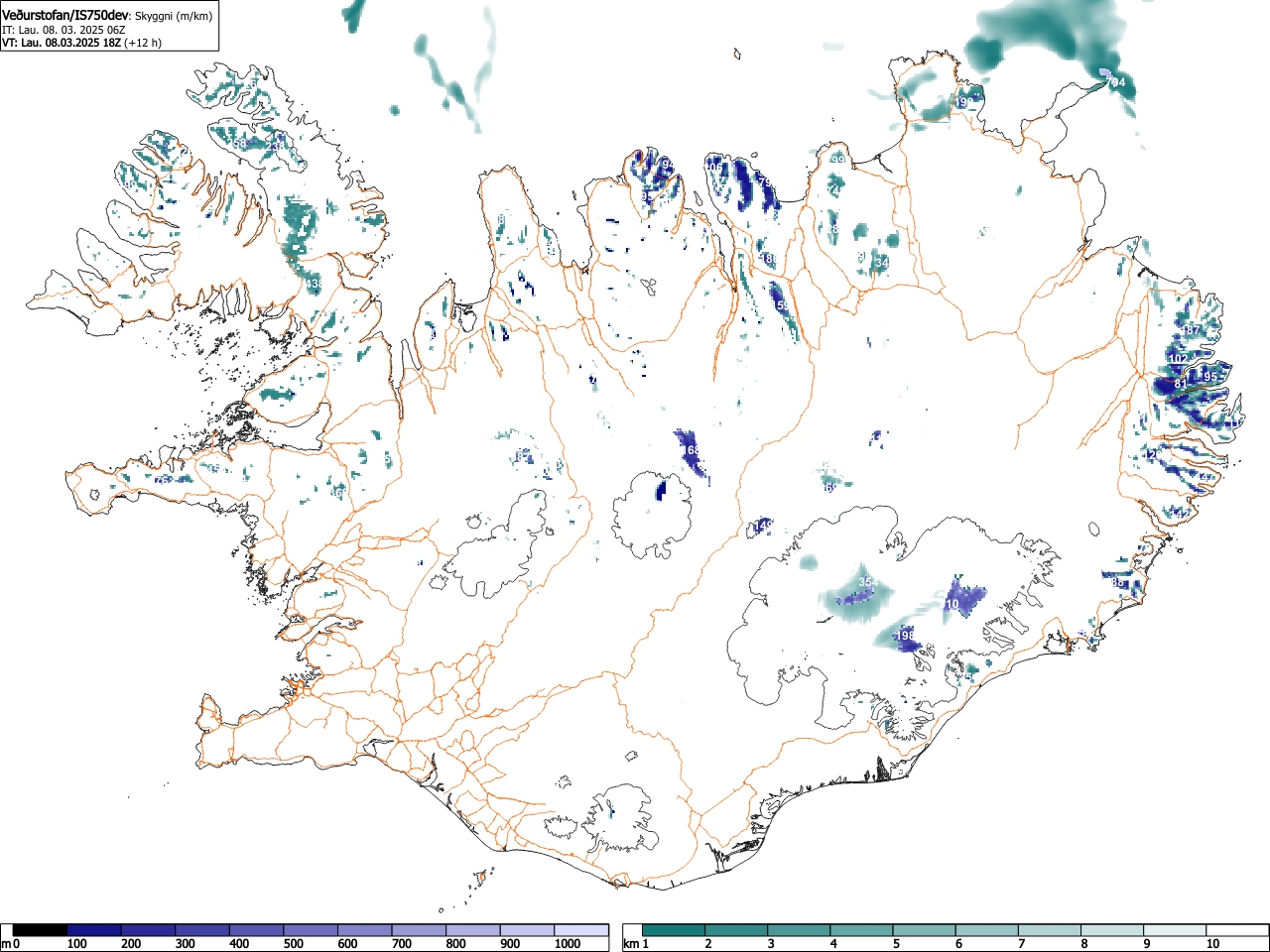This screenshot has width=1270, height=952.
Task: Click the '34' value in the north
Action: 882,262
